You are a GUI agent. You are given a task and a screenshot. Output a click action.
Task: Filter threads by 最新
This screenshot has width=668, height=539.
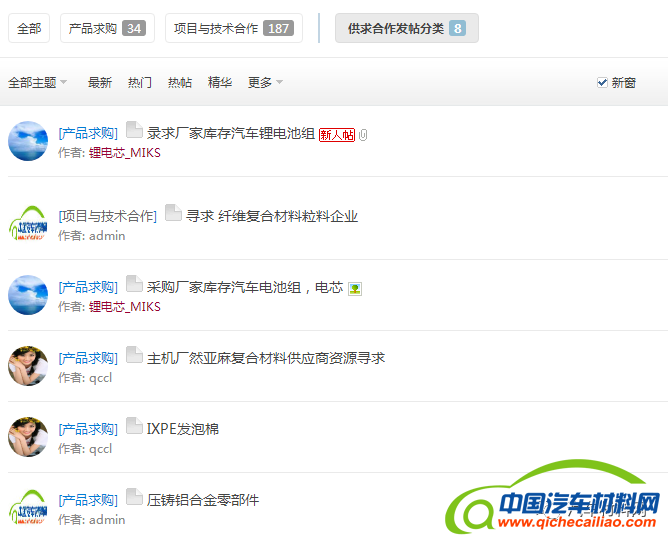[x=100, y=83]
